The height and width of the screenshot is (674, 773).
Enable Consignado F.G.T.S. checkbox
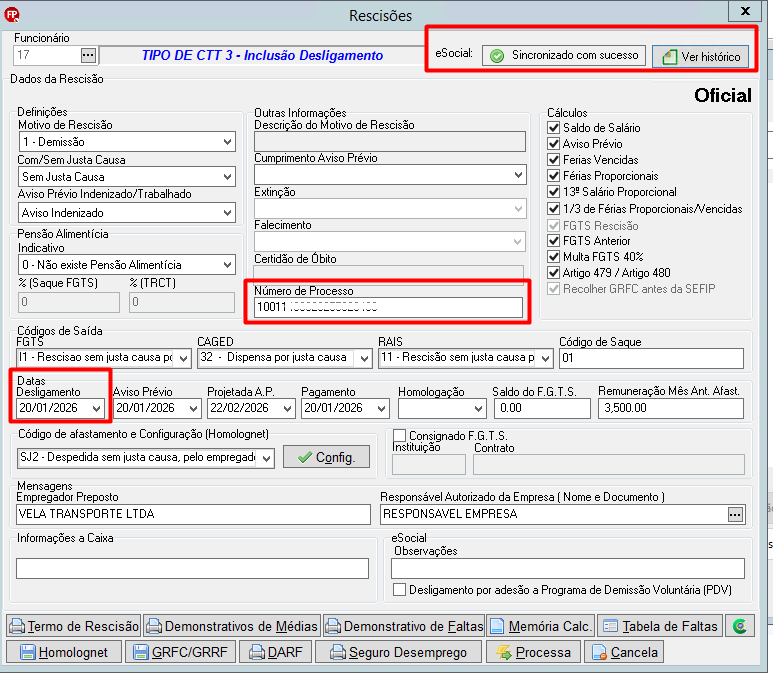pos(400,435)
